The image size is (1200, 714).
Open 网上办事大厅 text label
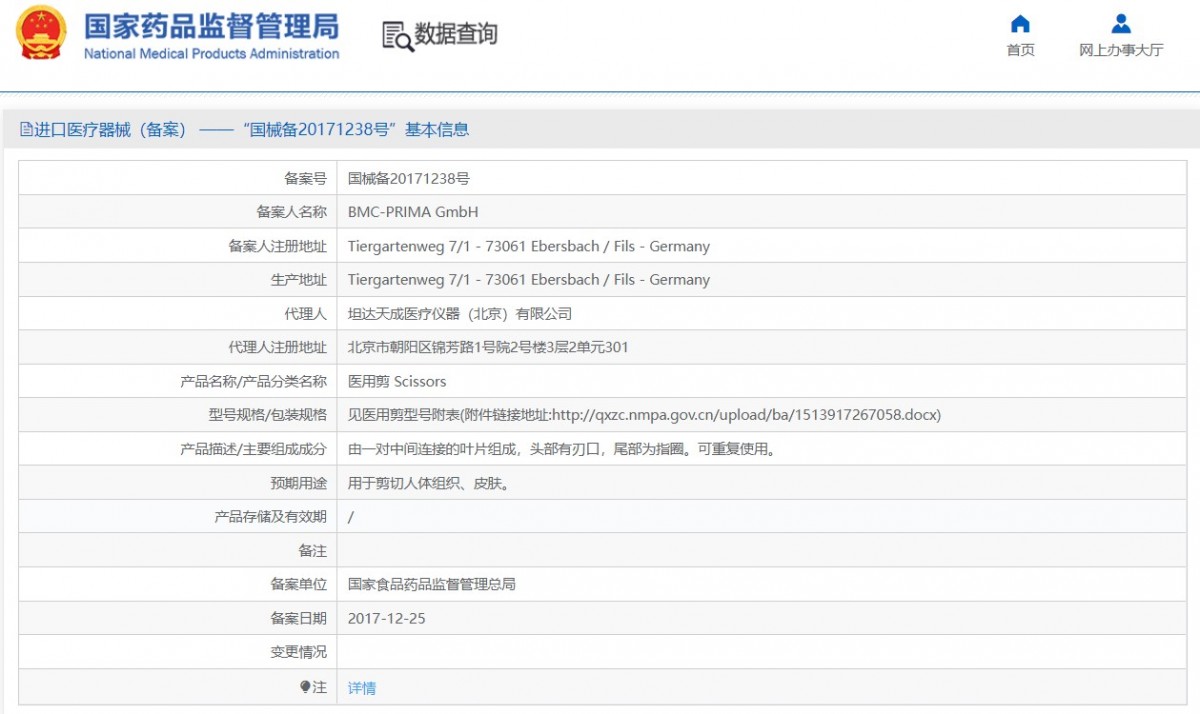coord(1121,50)
